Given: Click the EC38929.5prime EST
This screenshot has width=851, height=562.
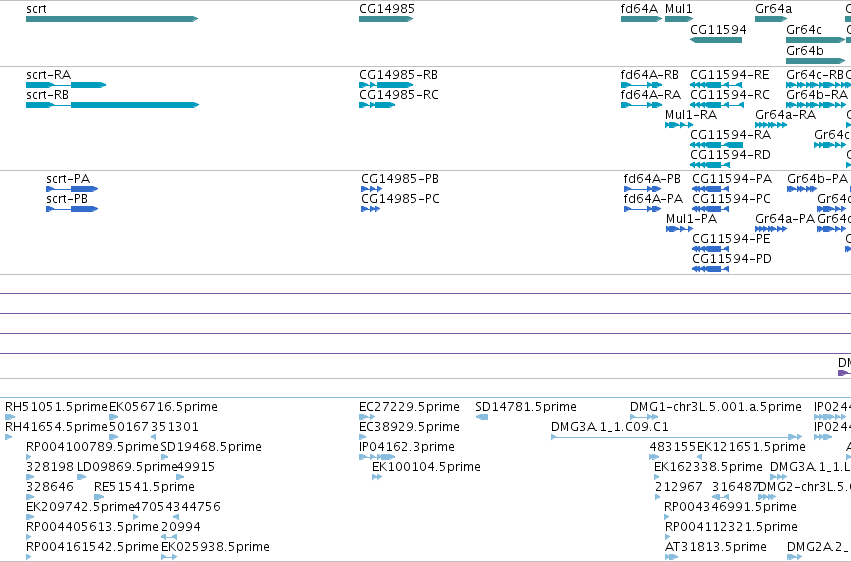Looking at the screenshot, I should click(x=364, y=437).
